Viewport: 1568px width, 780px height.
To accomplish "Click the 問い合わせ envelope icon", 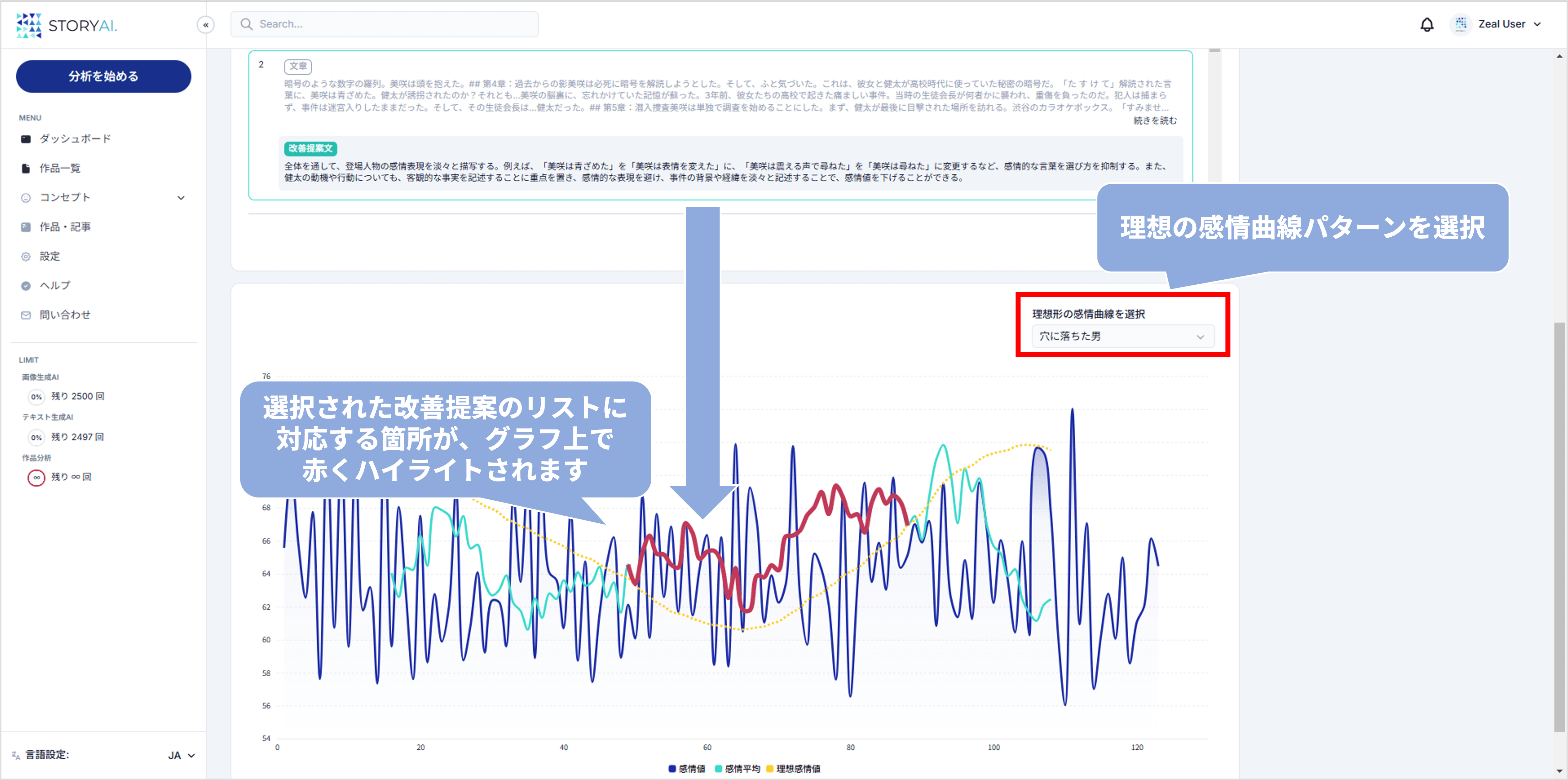I will pos(26,315).
